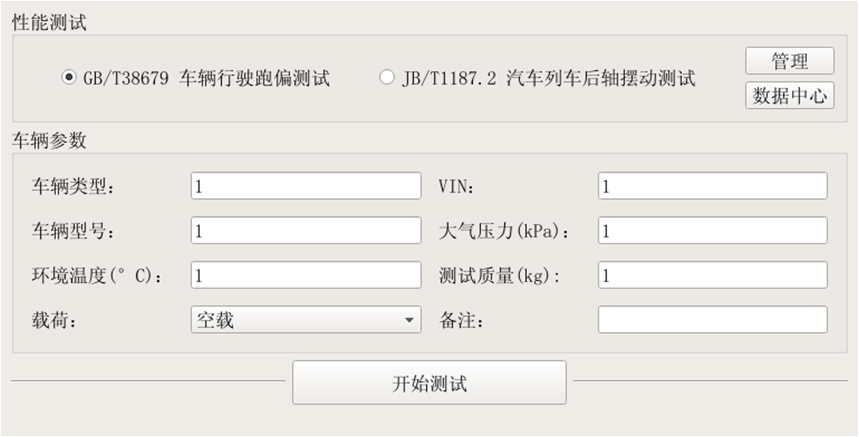Click the 管理 button
Screen dimensions: 859x437
[789, 61]
